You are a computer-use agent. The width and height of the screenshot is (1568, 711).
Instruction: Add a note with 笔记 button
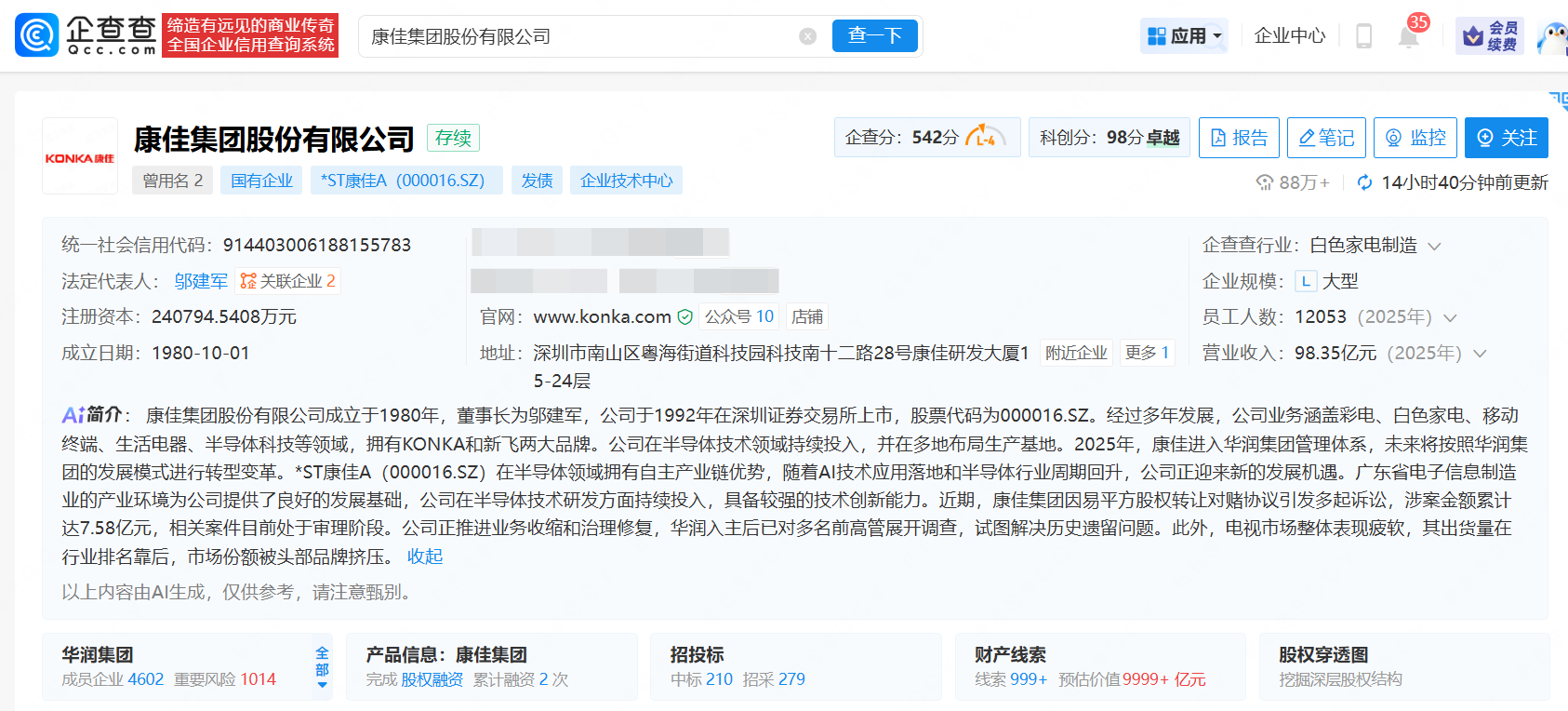(1326, 138)
